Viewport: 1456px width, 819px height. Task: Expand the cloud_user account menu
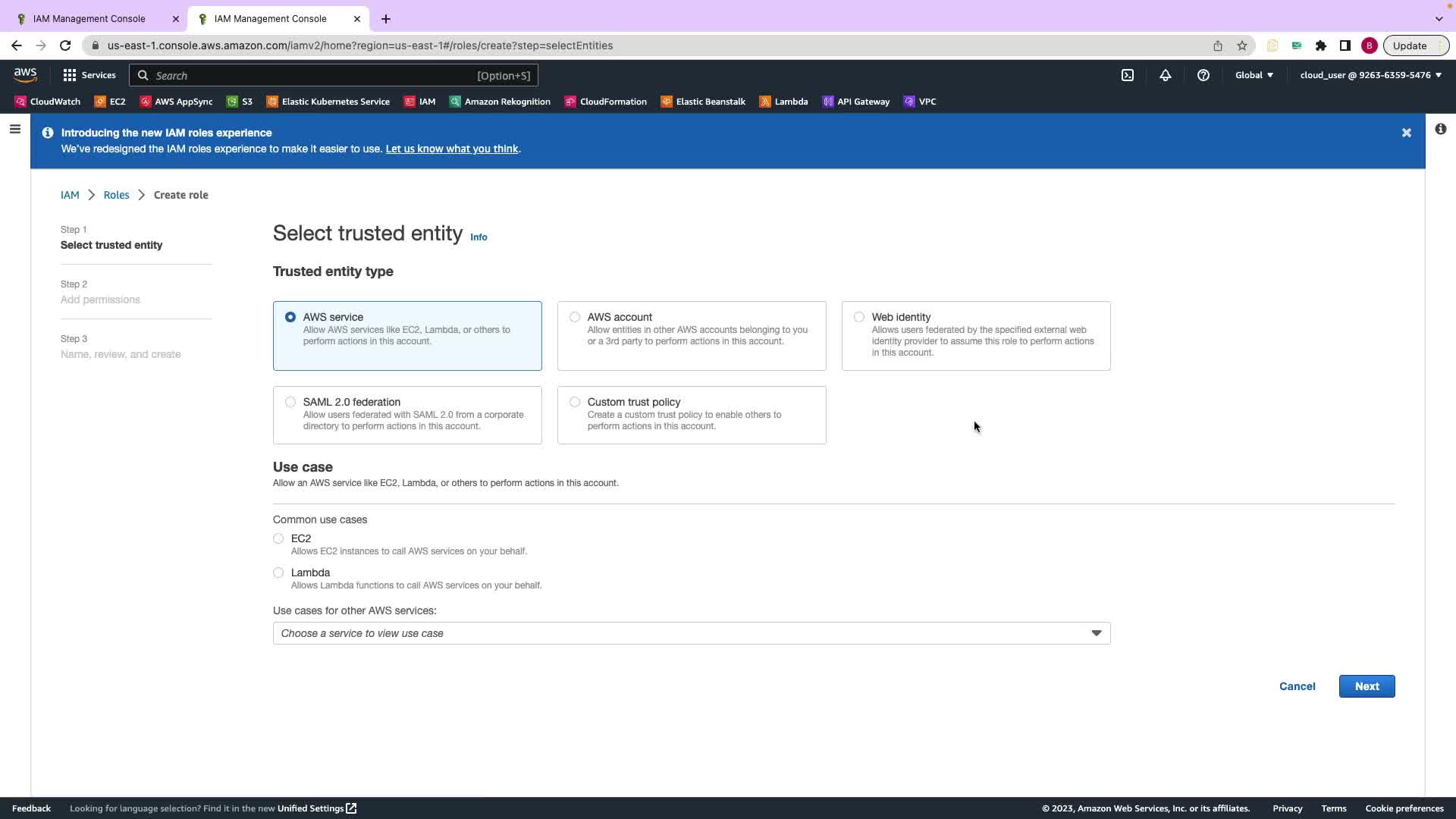[1370, 75]
